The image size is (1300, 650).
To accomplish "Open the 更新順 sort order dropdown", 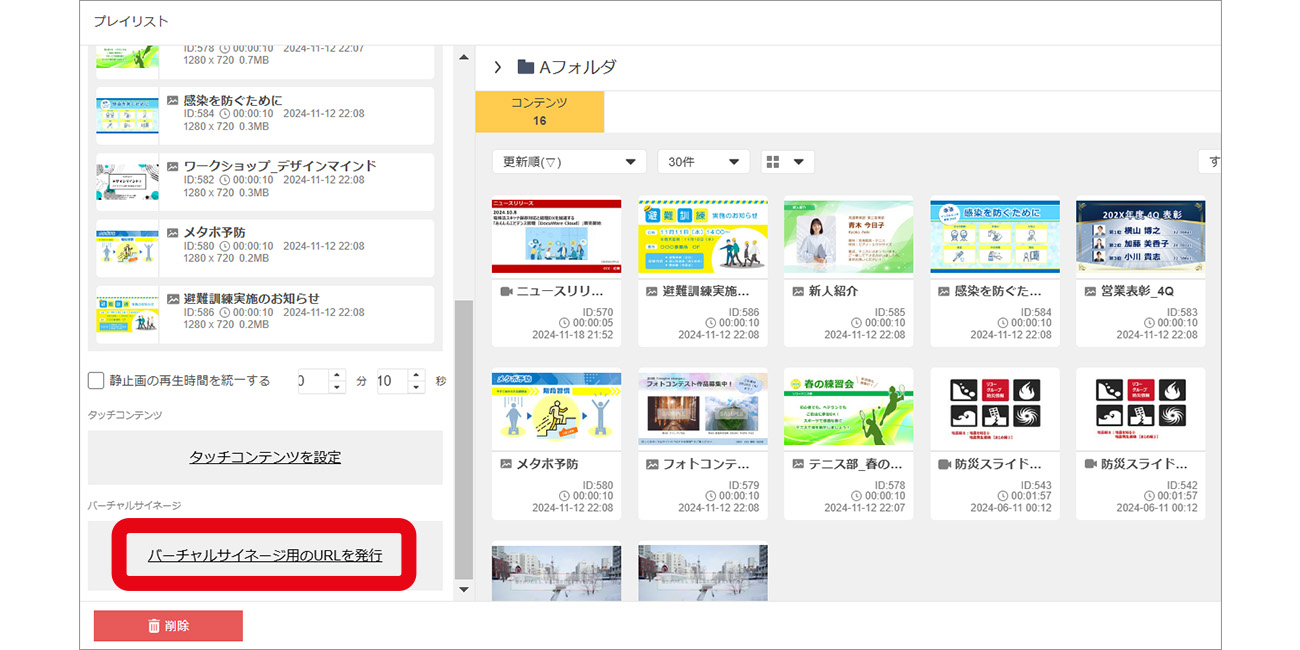I will 568,161.
